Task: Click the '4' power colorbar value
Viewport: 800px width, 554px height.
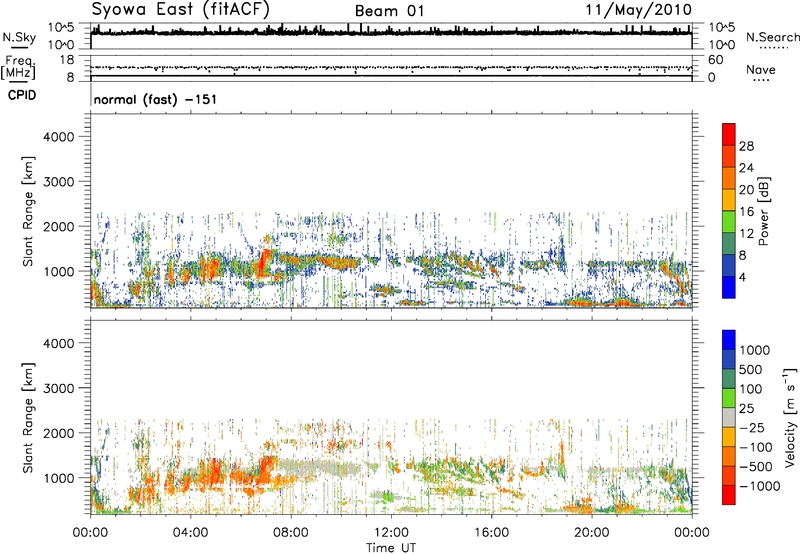Action: (742, 277)
